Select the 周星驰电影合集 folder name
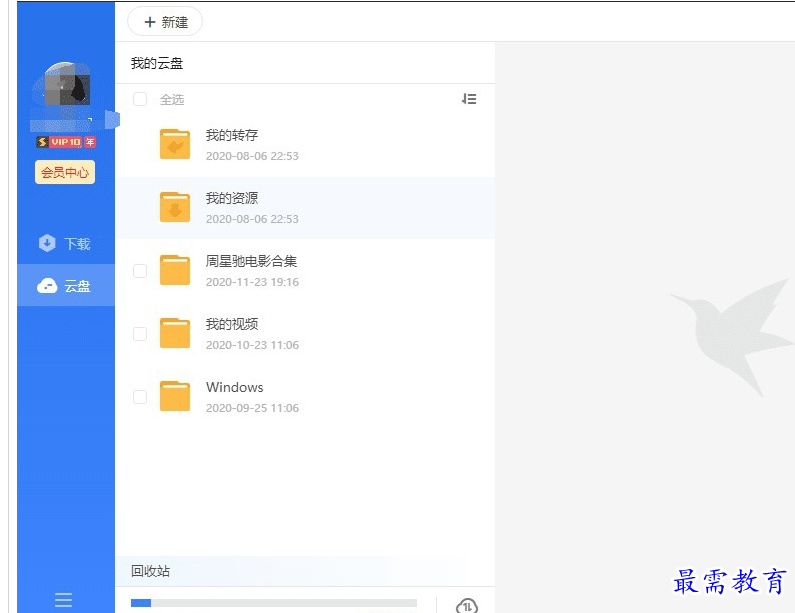The image size is (795, 613). pyautogui.click(x=251, y=261)
